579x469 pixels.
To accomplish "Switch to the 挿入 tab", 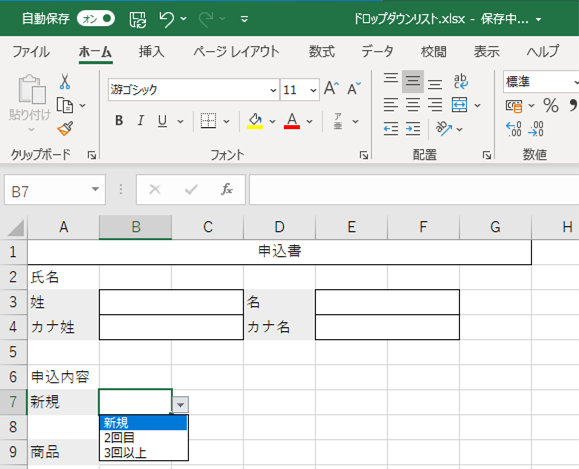I will point(151,52).
